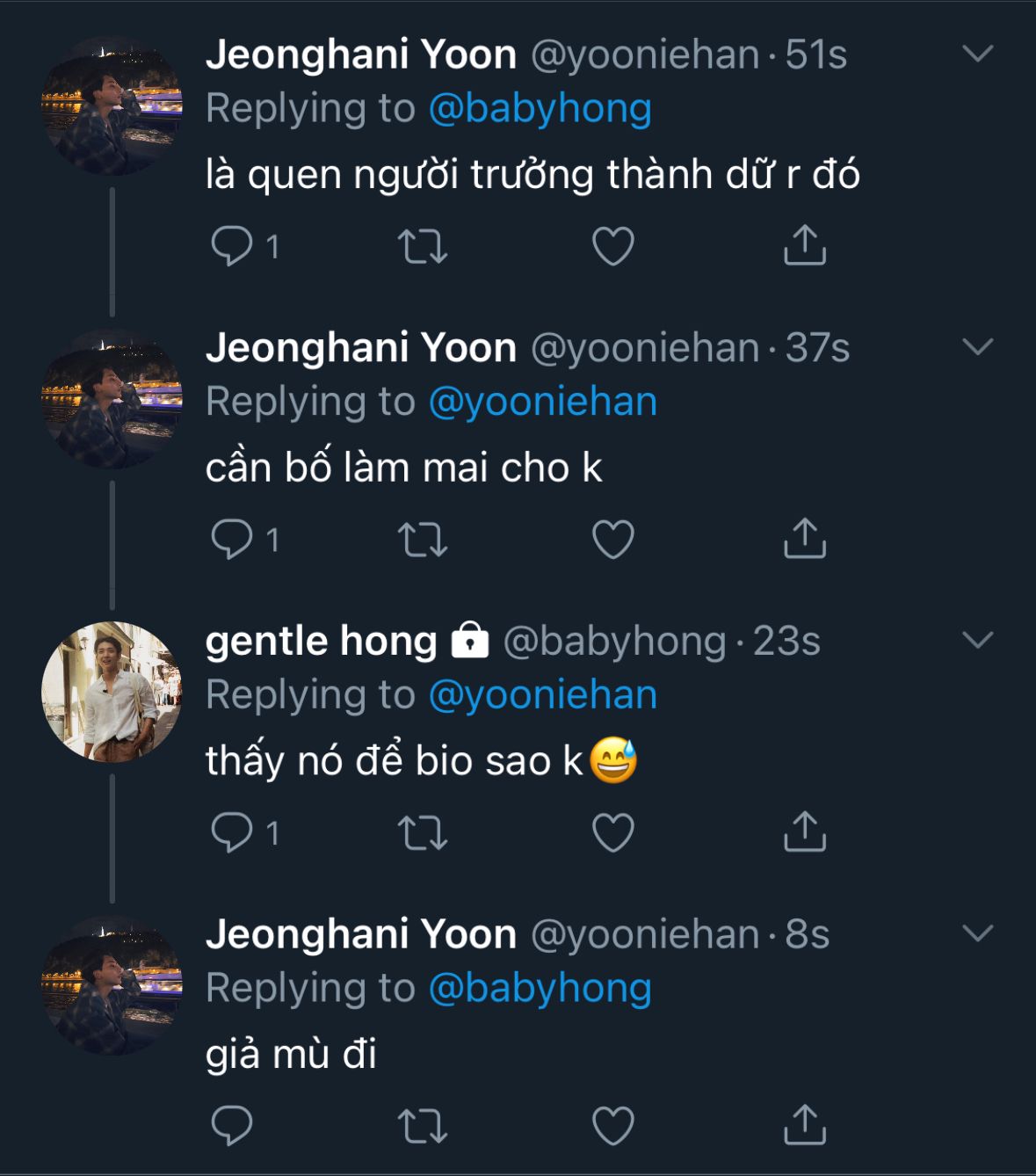
Task: Retweet the "giả mù đi" tweet
Action: [423, 1126]
